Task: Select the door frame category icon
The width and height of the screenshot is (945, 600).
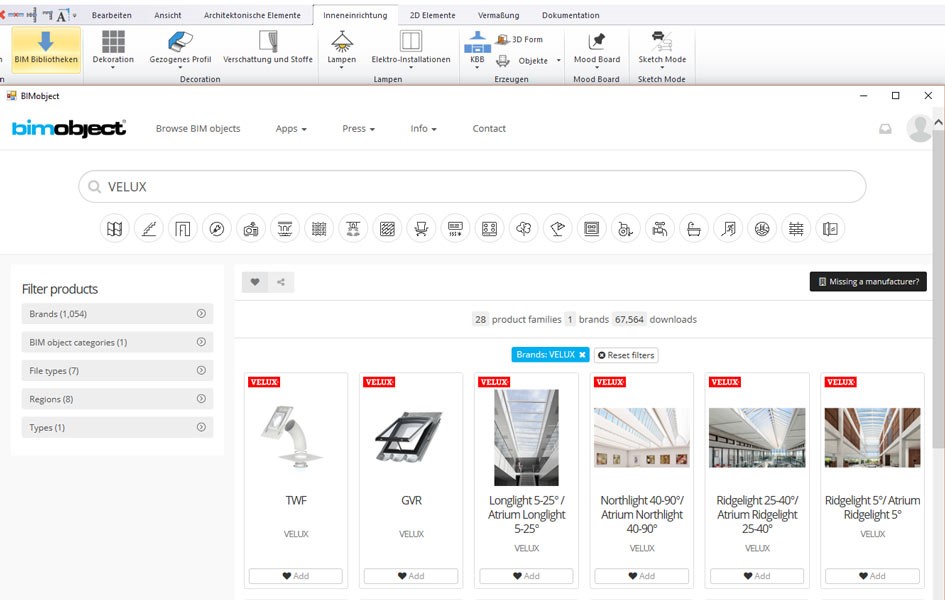Action: [183, 229]
